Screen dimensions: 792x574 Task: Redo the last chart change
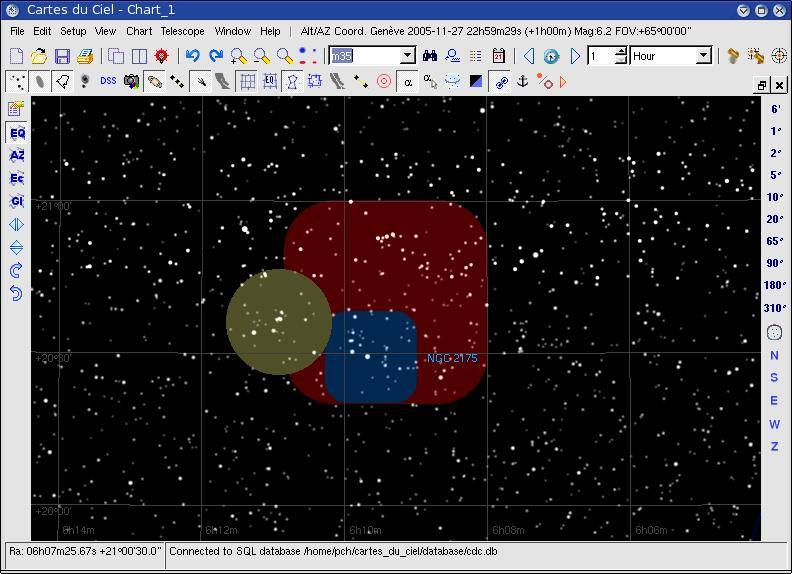(216, 56)
